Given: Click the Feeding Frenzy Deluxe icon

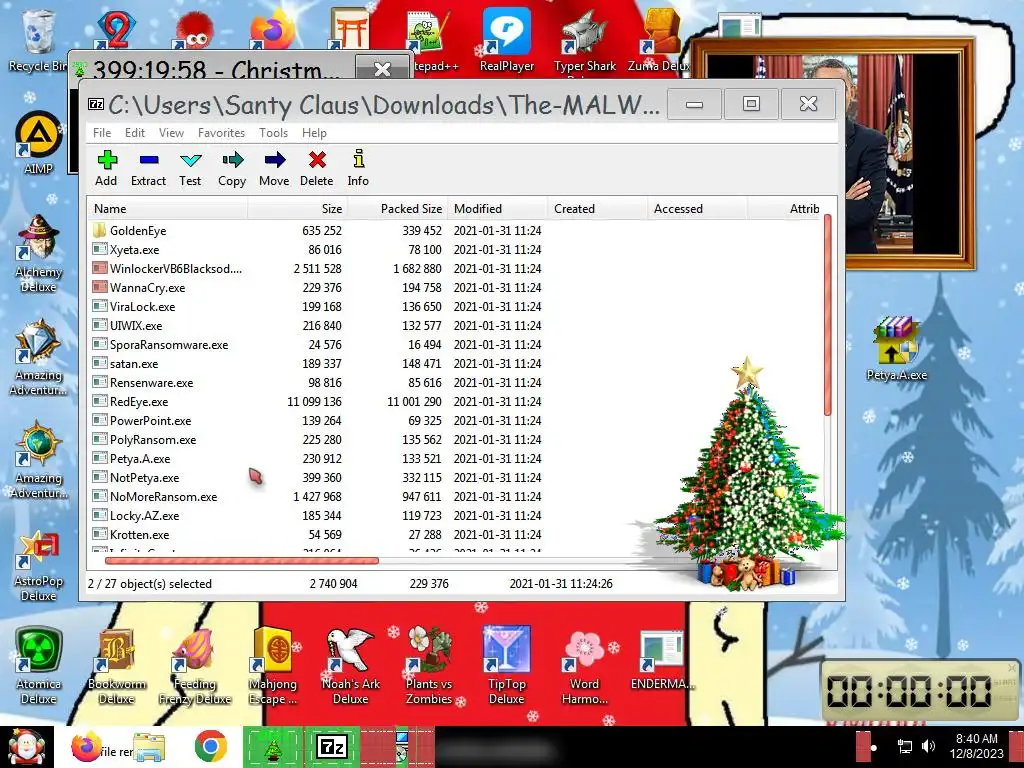Looking at the screenshot, I should point(195,666).
